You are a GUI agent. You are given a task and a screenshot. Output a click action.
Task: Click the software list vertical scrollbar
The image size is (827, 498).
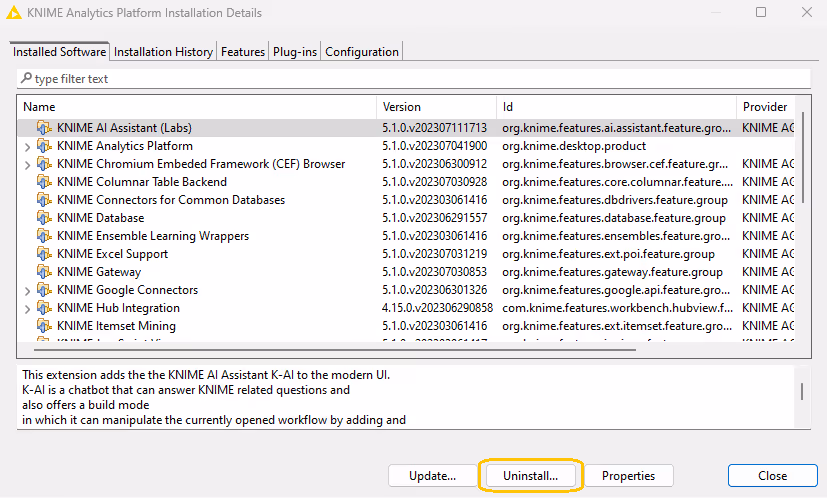click(803, 157)
